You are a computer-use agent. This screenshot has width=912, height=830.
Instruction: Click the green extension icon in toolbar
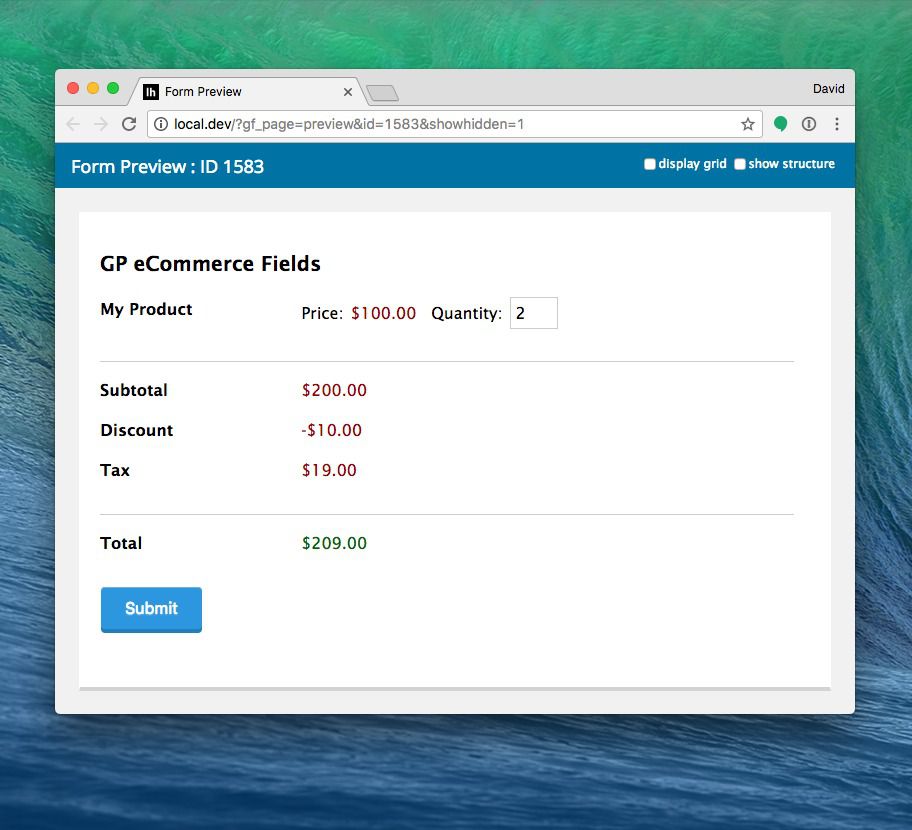tap(781, 124)
